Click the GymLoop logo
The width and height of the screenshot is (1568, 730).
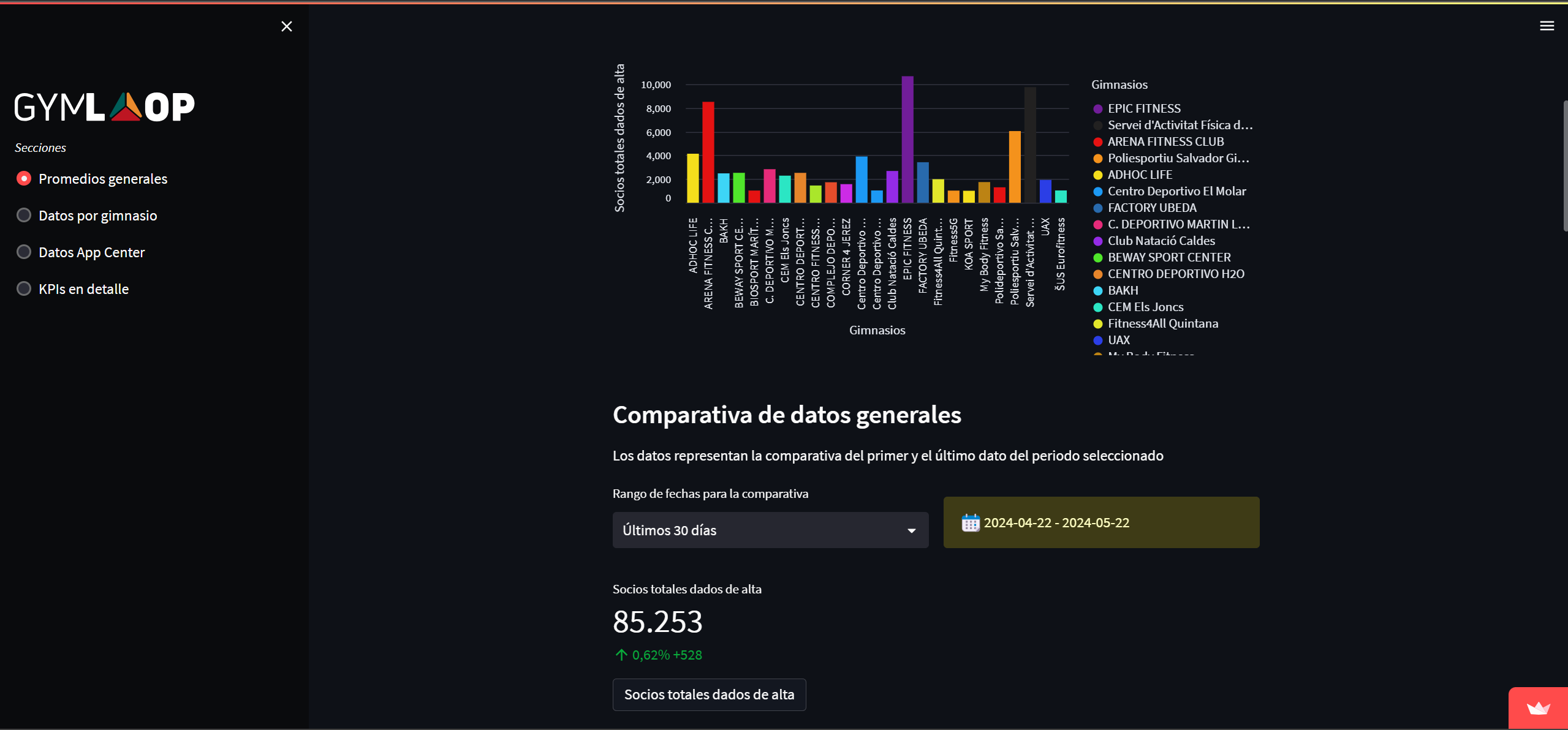click(105, 107)
